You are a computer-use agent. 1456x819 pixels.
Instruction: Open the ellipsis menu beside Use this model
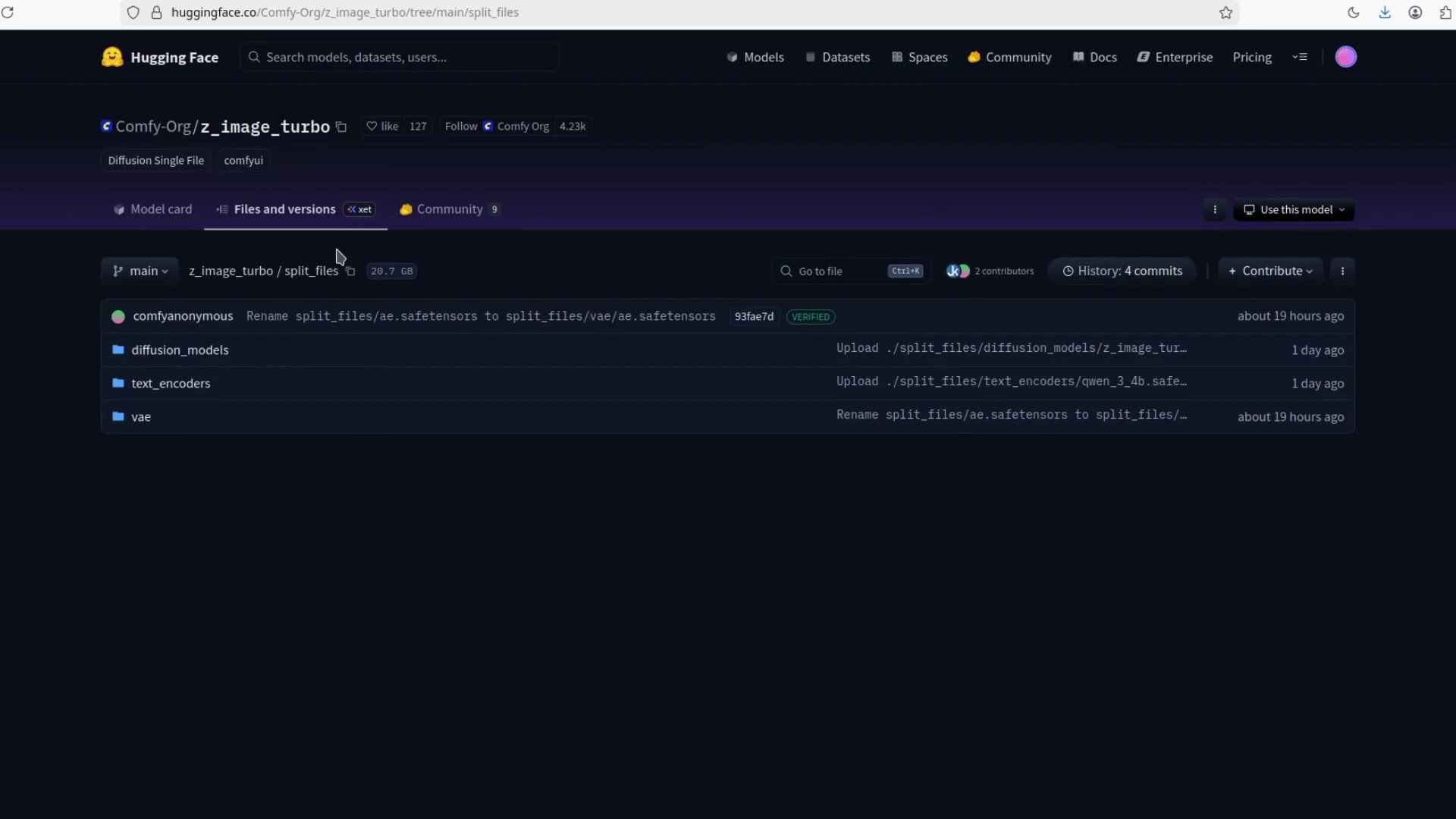(1215, 209)
